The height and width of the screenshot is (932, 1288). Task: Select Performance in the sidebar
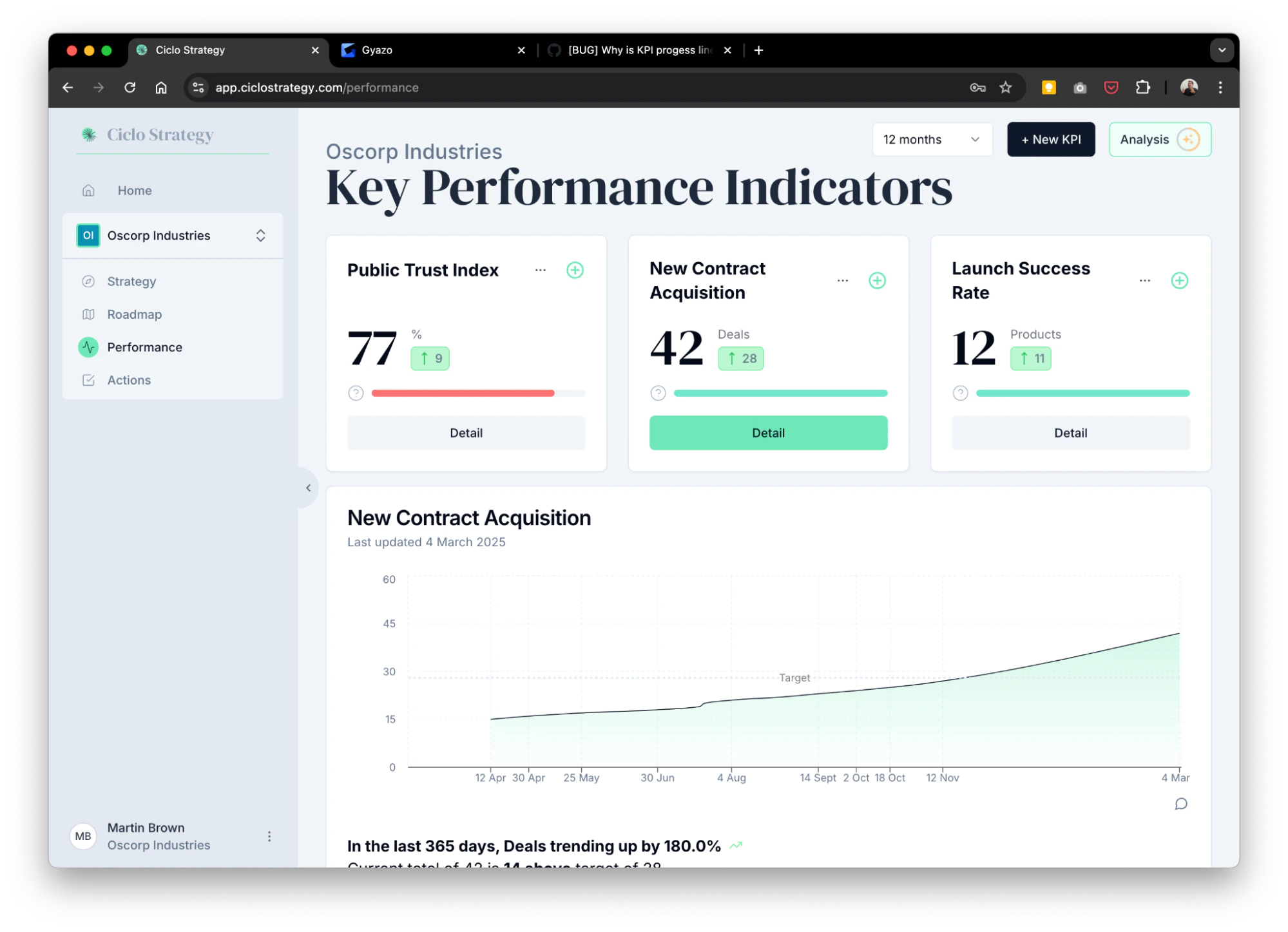pos(144,348)
